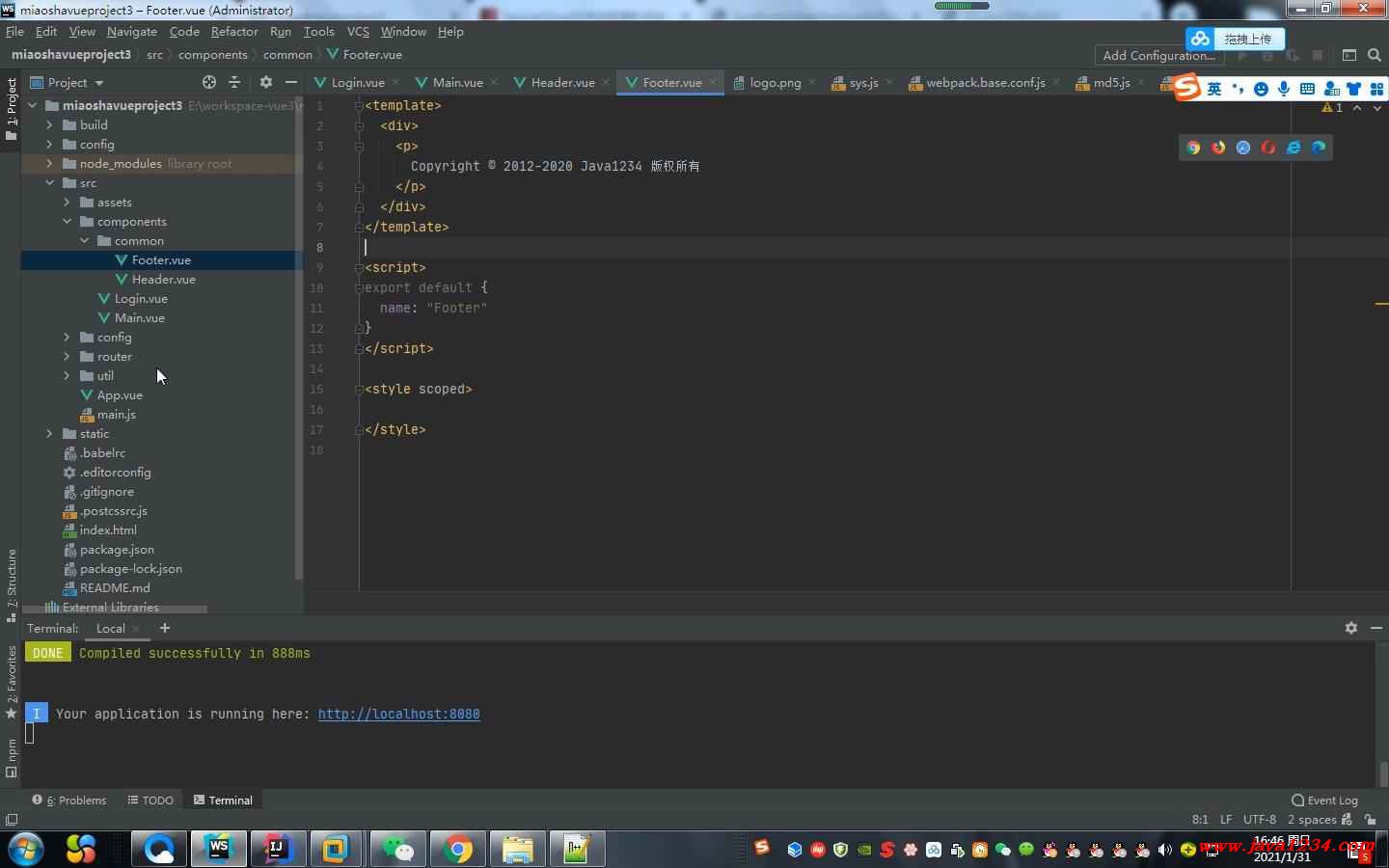Open Project panel settings gear
1389x868 pixels.
coord(266,83)
